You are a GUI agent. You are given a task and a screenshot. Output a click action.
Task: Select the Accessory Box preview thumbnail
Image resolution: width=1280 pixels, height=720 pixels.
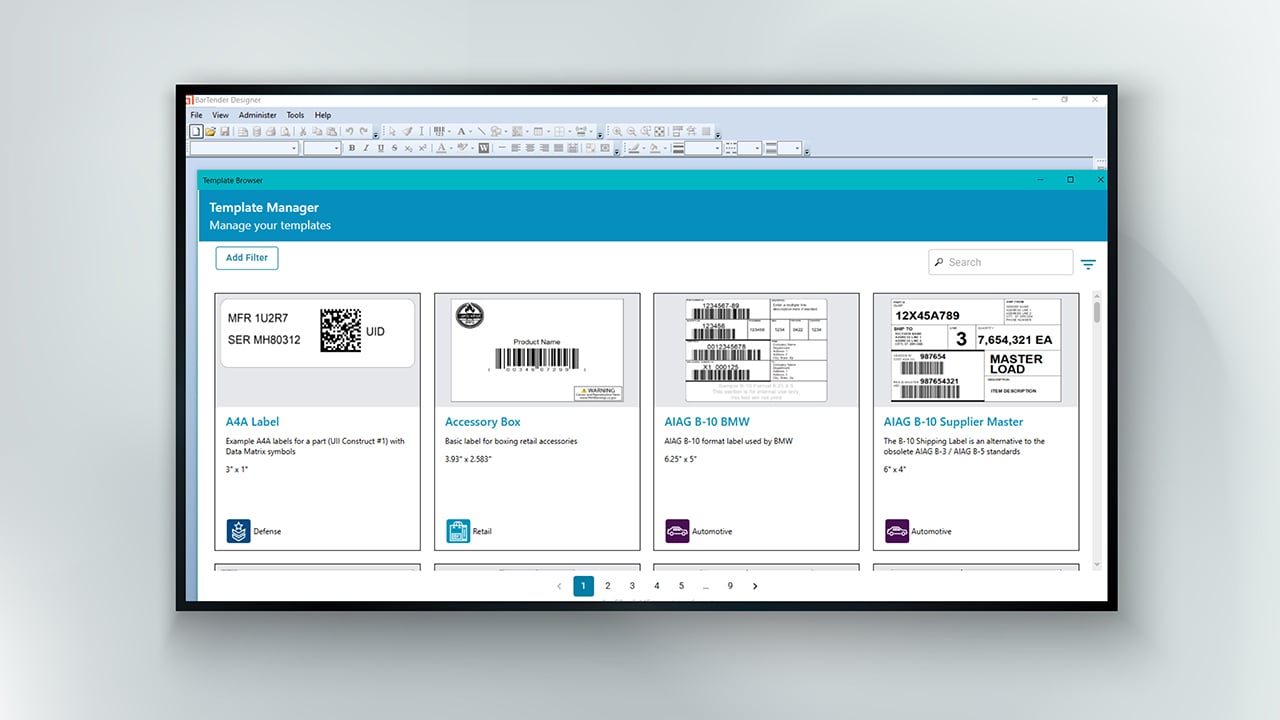coord(537,350)
